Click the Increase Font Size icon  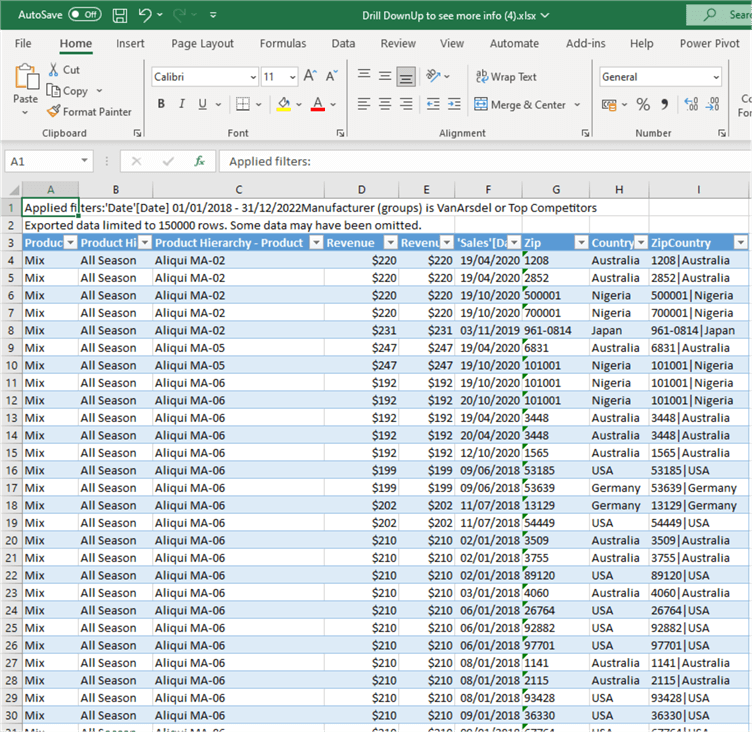[309, 77]
